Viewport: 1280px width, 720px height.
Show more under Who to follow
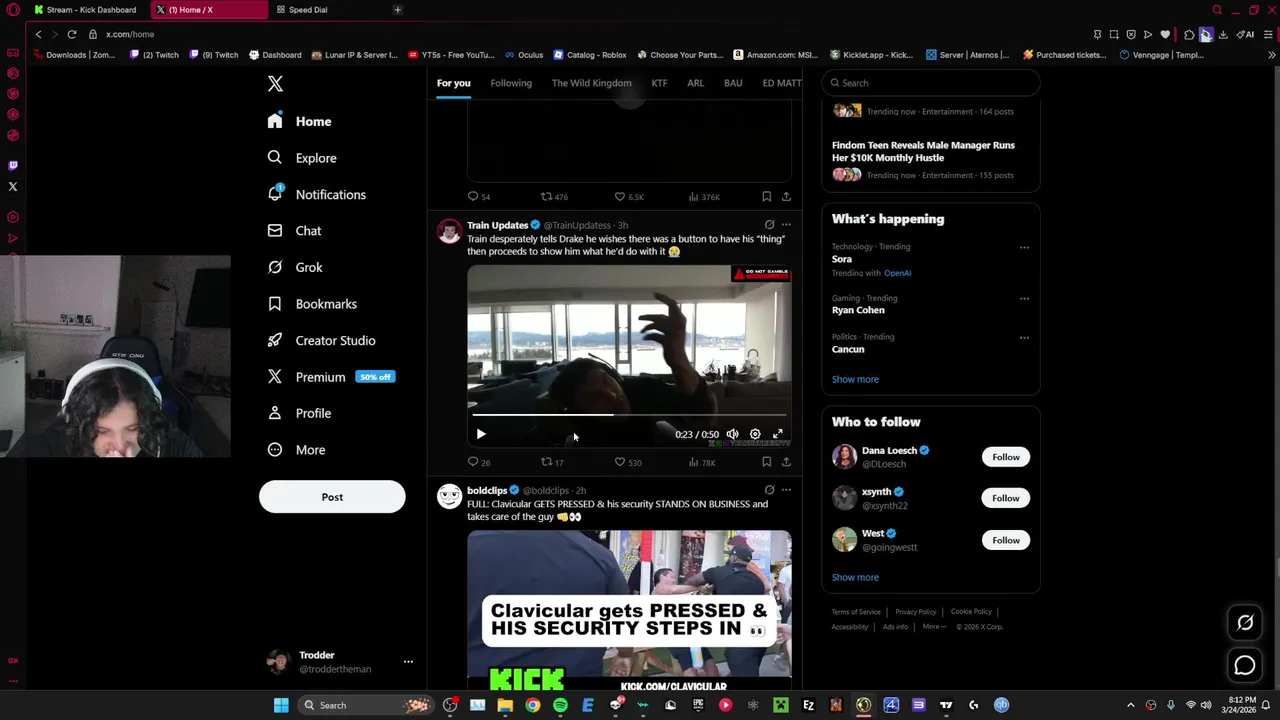click(x=855, y=577)
